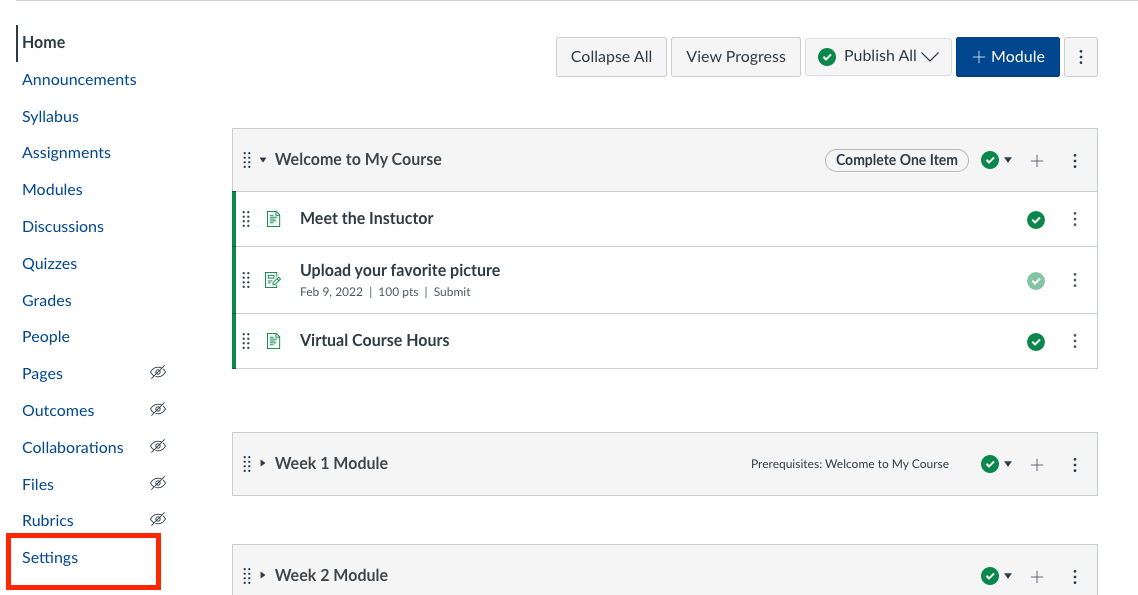Click the View Progress button
The width and height of the screenshot is (1138, 595).
[x=735, y=56]
